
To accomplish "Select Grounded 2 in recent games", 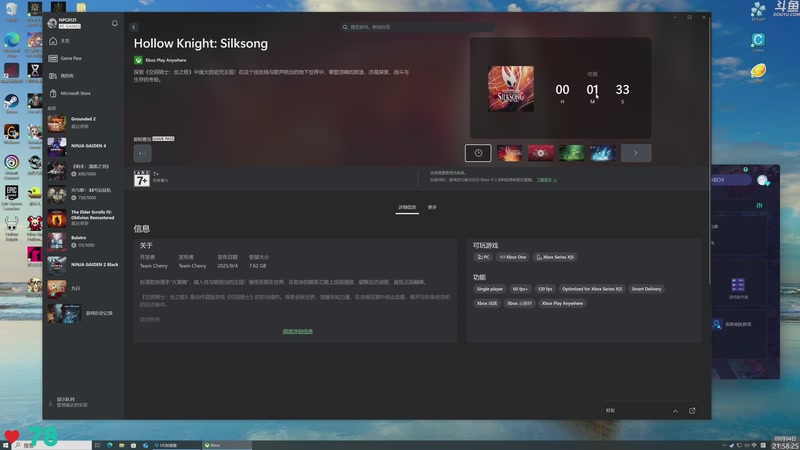I will [x=83, y=122].
